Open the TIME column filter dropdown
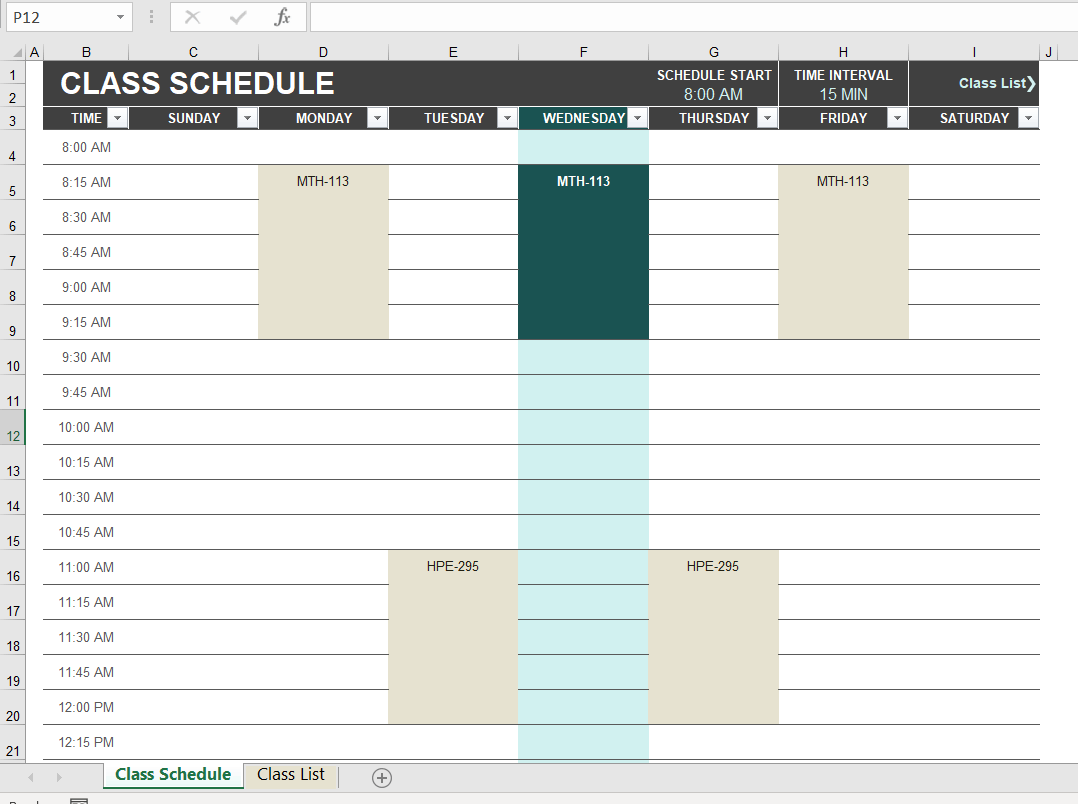Image resolution: width=1078 pixels, height=804 pixels. click(117, 117)
